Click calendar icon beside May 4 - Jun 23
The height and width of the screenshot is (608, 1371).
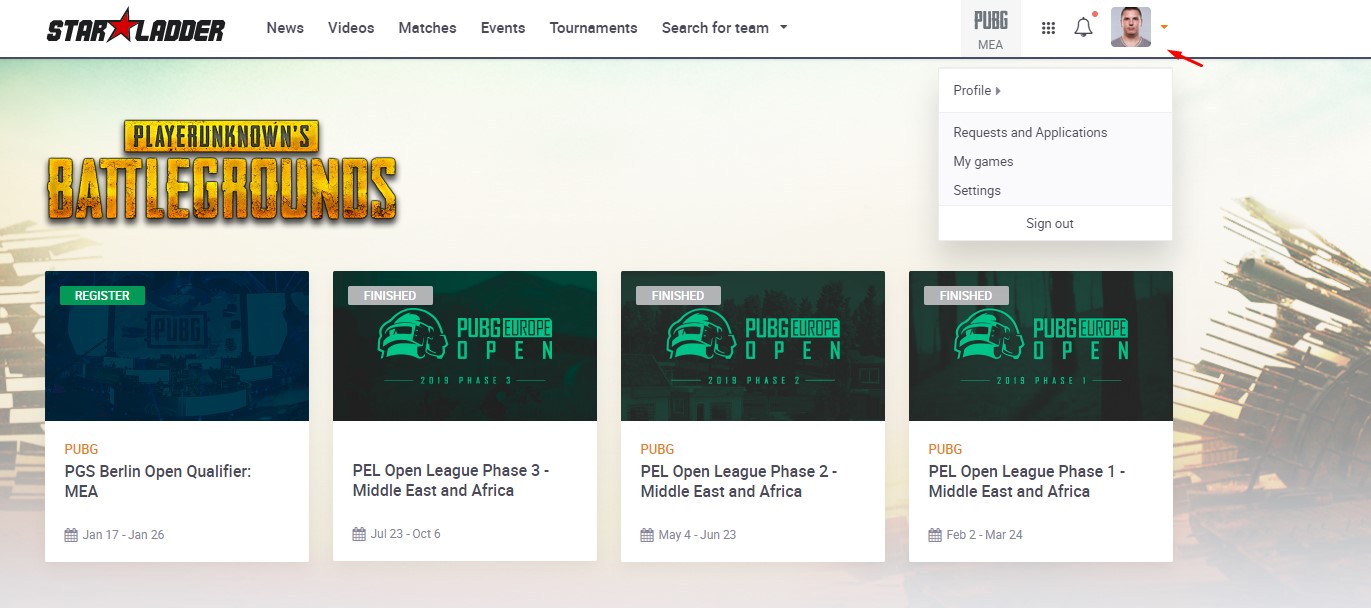click(x=647, y=535)
